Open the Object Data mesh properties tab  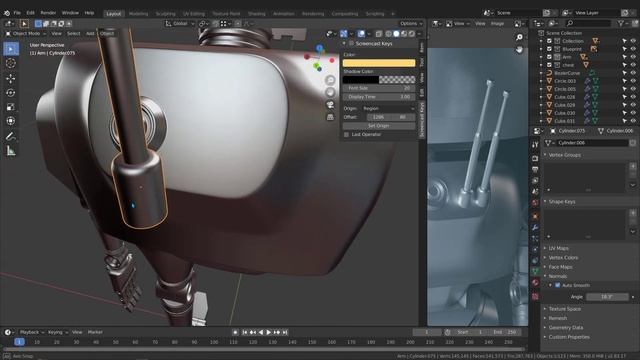point(535,271)
